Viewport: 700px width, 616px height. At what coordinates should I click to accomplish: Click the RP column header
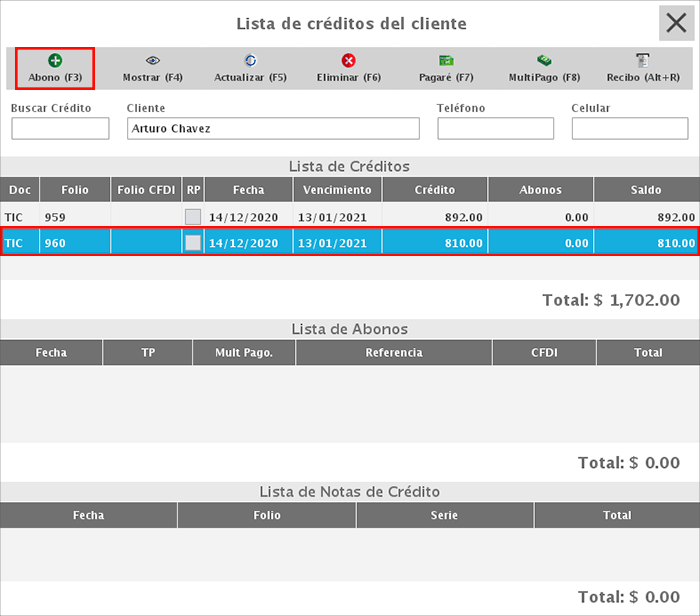193,190
